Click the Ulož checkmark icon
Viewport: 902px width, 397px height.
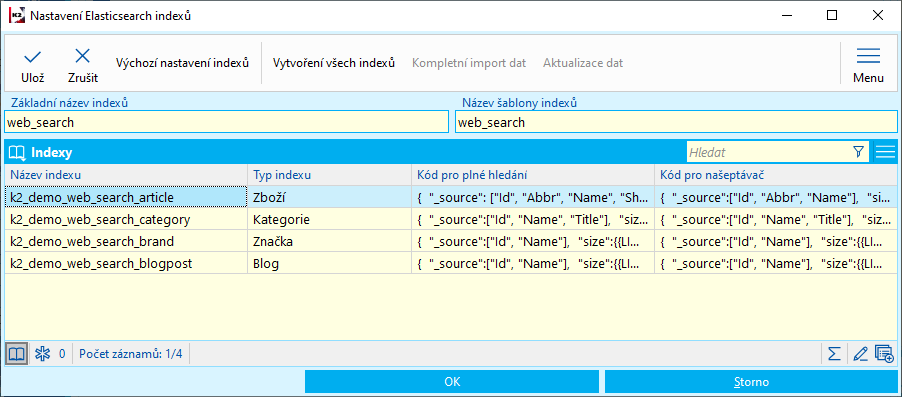coord(33,56)
